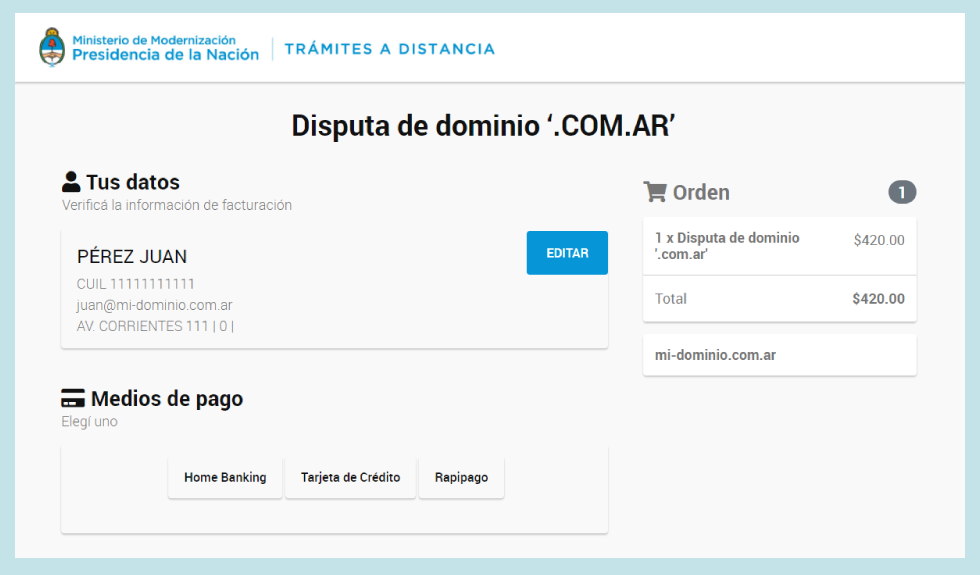Pick Rapipago as payment method
This screenshot has height=575, width=980.
click(461, 478)
